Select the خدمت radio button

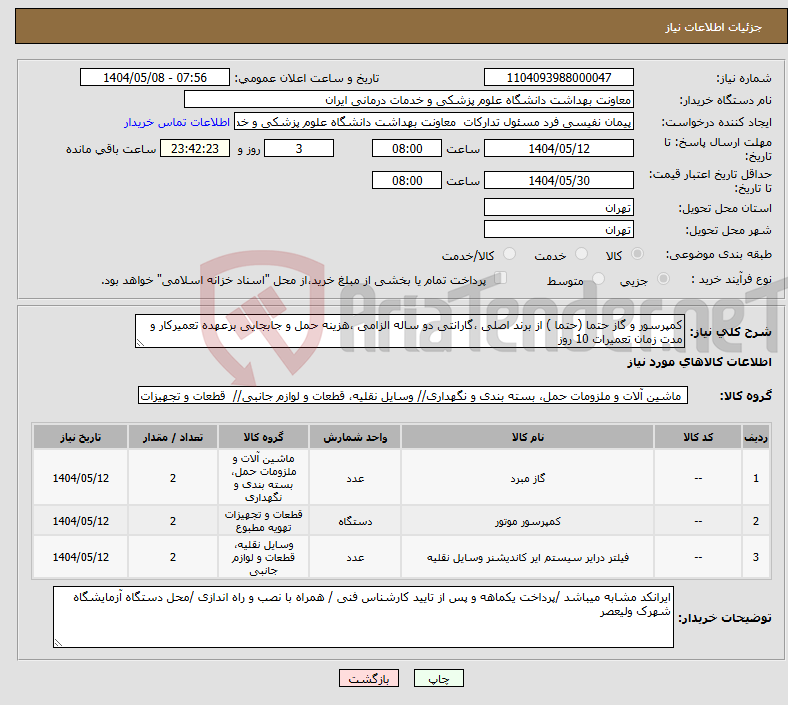581,254
